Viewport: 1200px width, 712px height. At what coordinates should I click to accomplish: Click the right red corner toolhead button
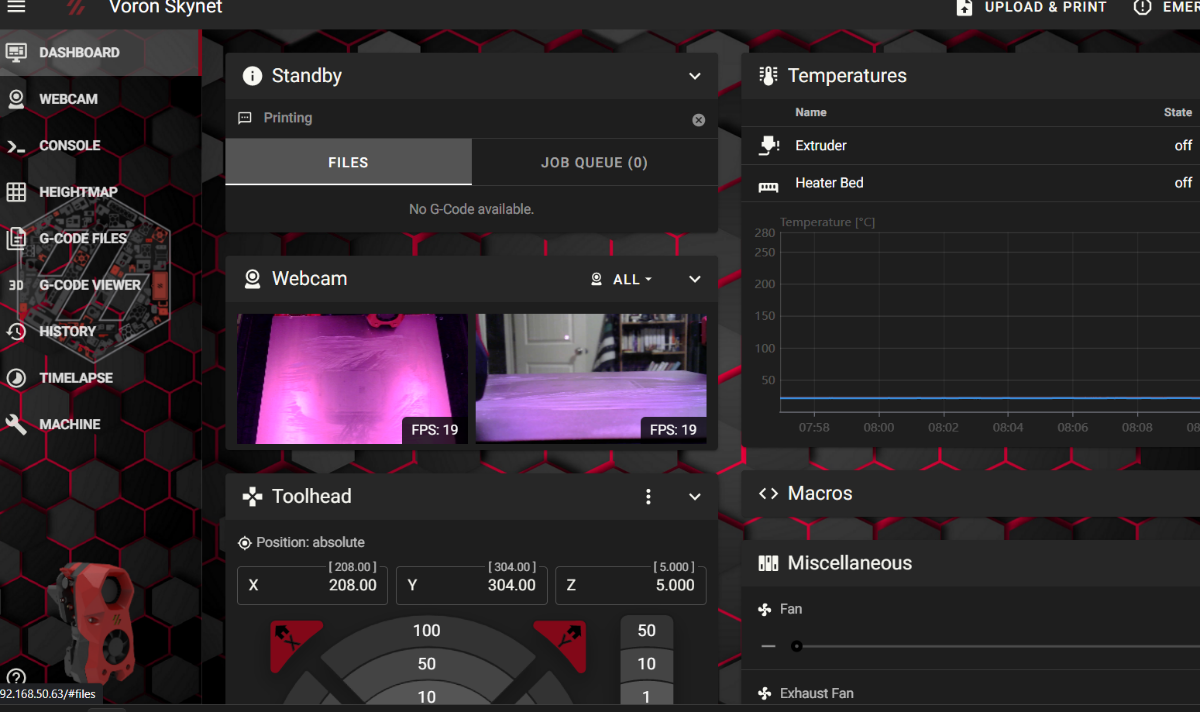559,643
